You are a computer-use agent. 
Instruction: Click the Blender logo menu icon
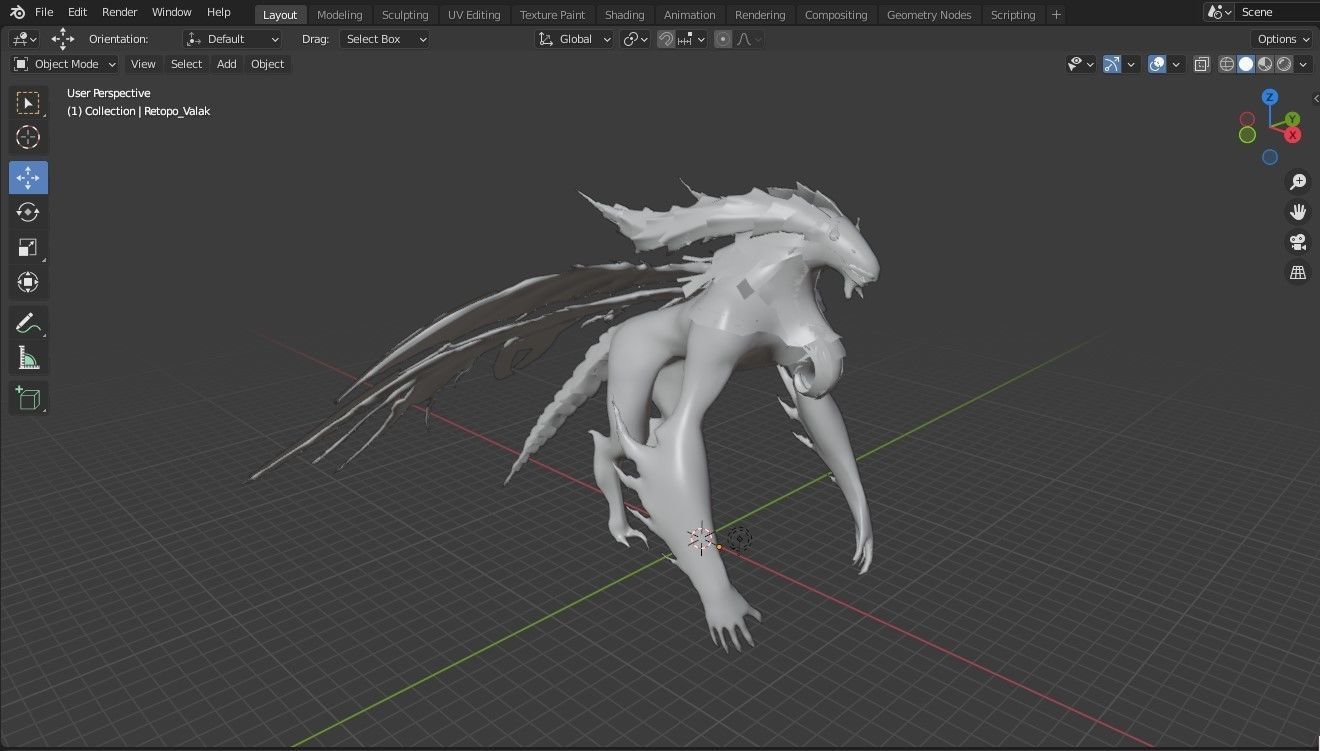coord(16,12)
